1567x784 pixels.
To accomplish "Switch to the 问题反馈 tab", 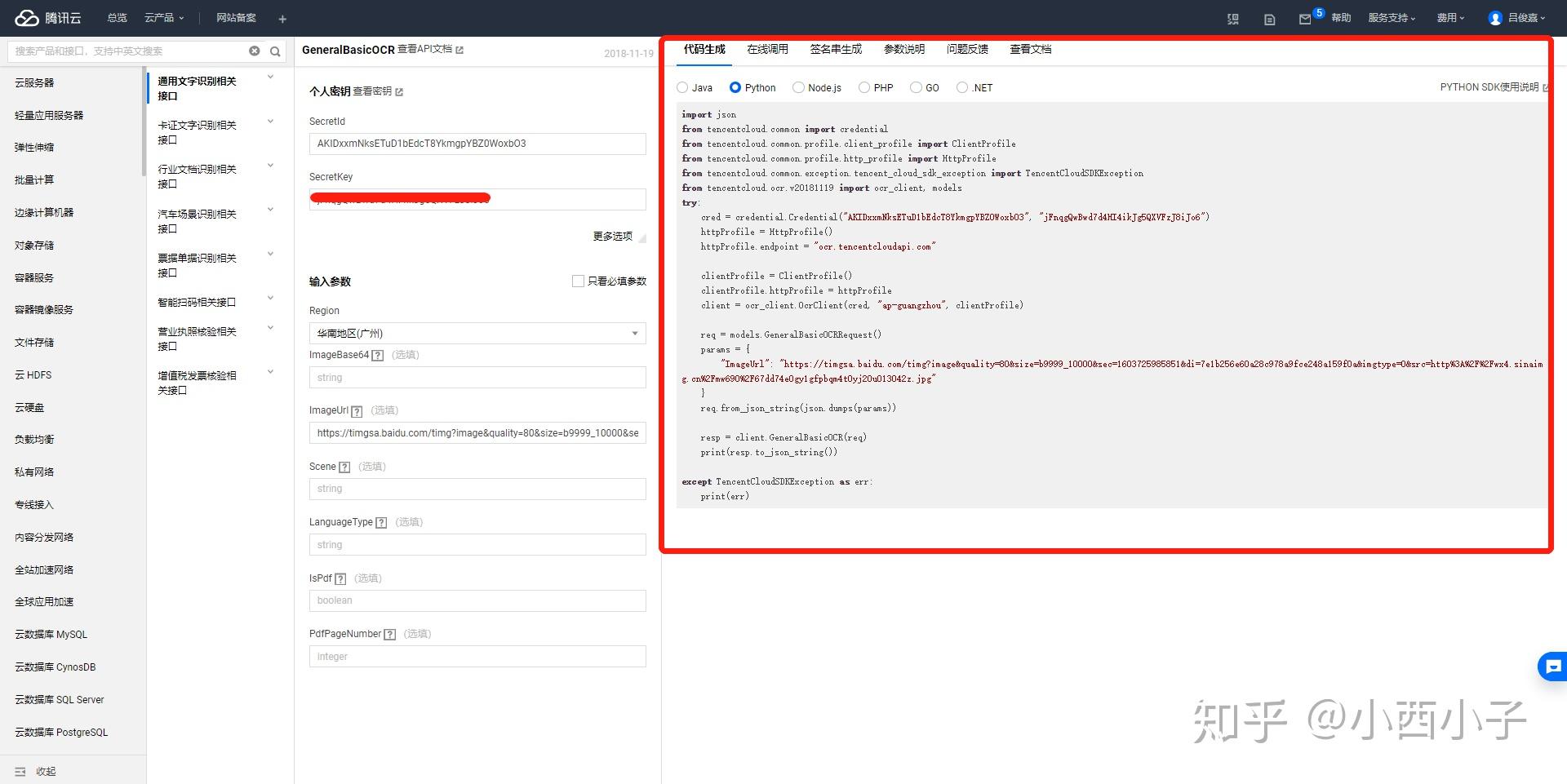I will (x=967, y=50).
